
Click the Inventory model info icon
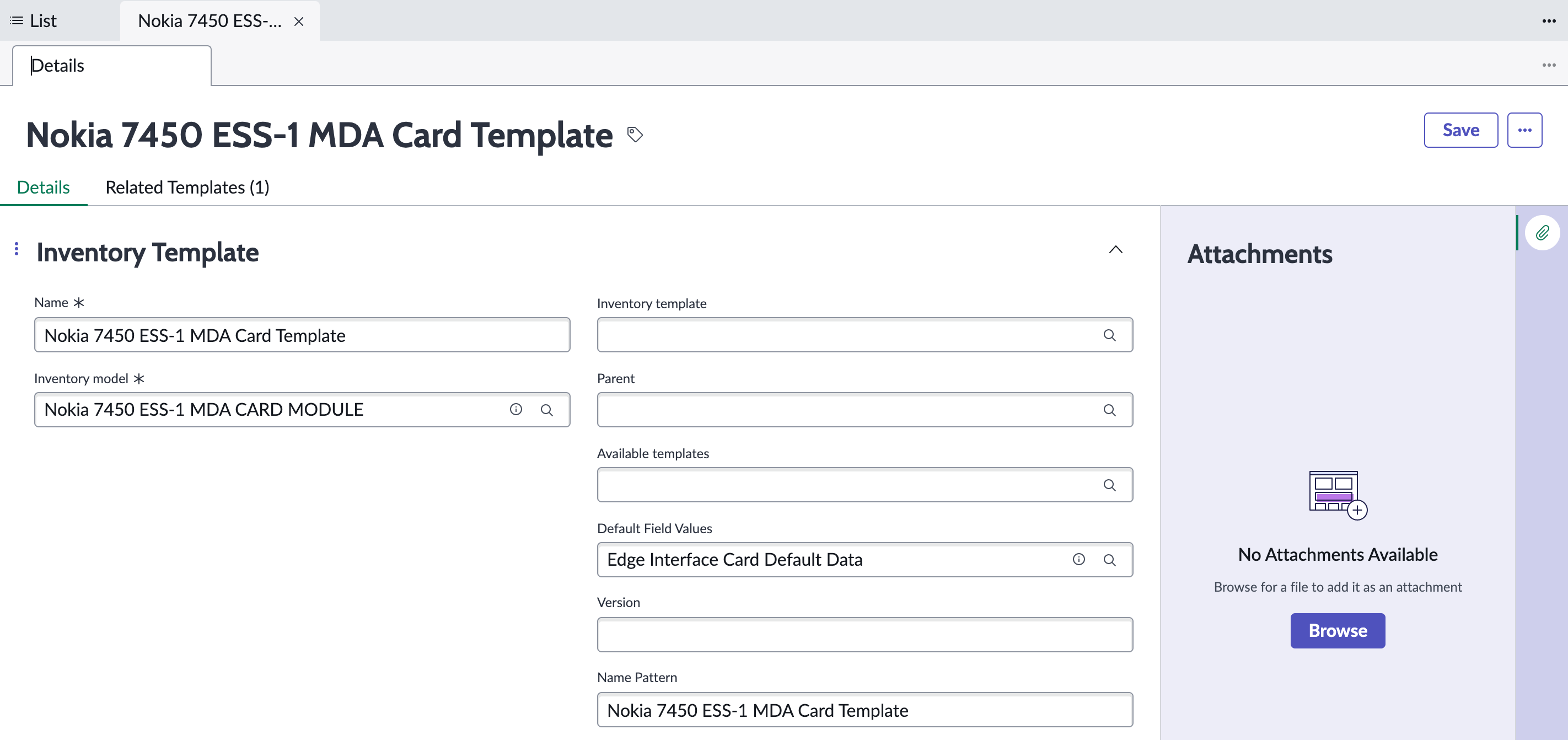point(515,410)
